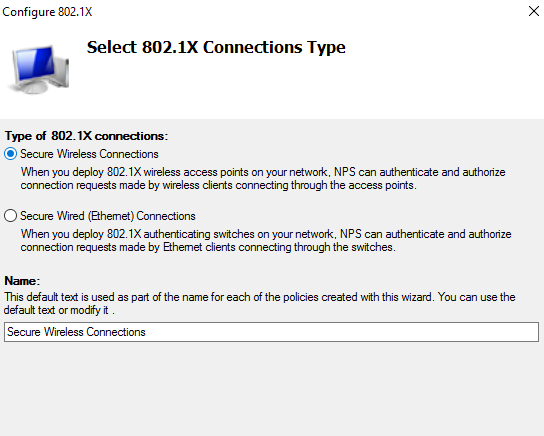
Task: Place cursor after 'Connections' in the name field
Action: (x=147, y=332)
